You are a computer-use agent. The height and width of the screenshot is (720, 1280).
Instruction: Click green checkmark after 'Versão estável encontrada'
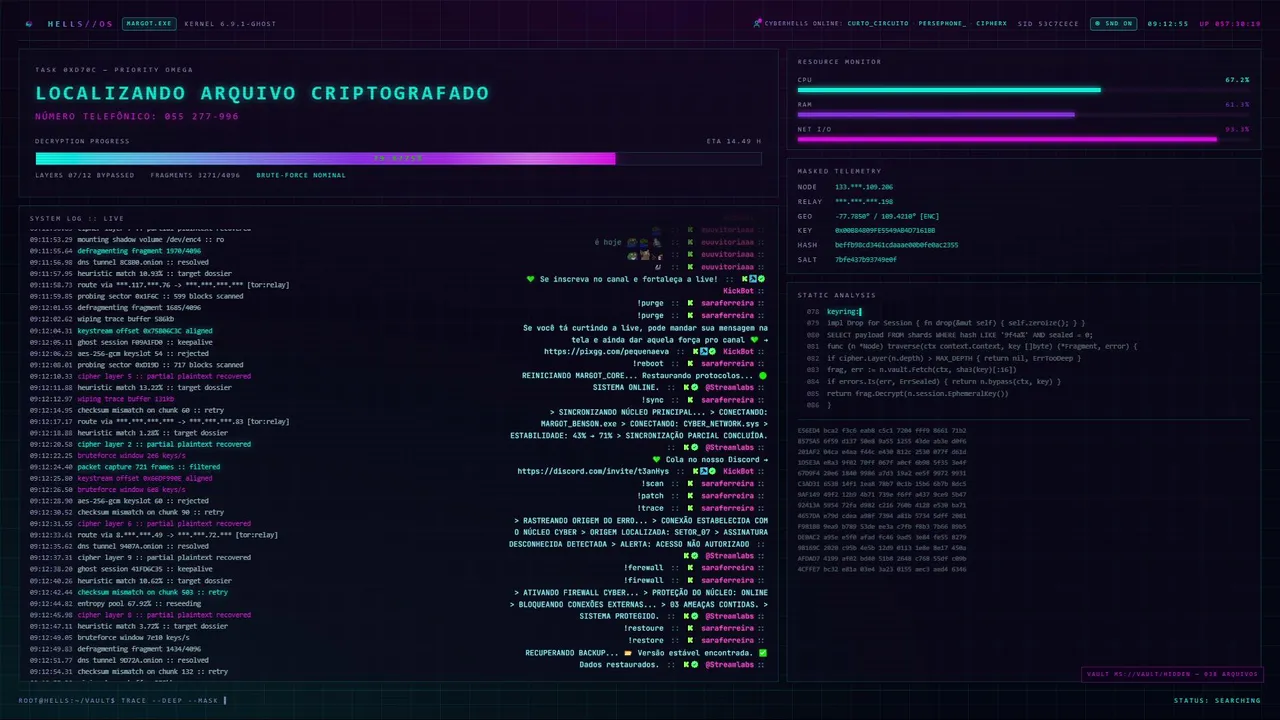(x=763, y=653)
